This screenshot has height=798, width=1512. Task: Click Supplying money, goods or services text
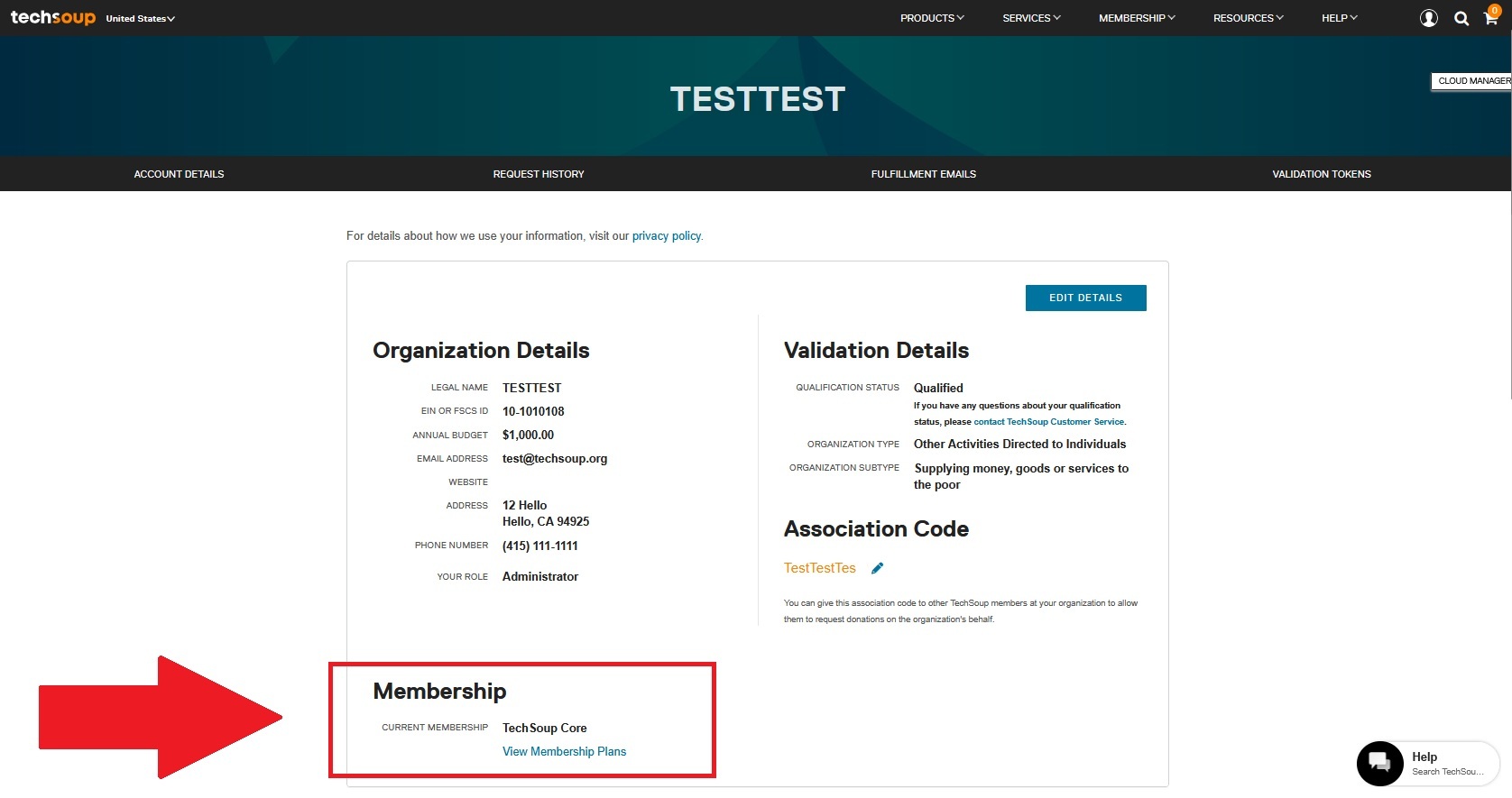(1021, 476)
